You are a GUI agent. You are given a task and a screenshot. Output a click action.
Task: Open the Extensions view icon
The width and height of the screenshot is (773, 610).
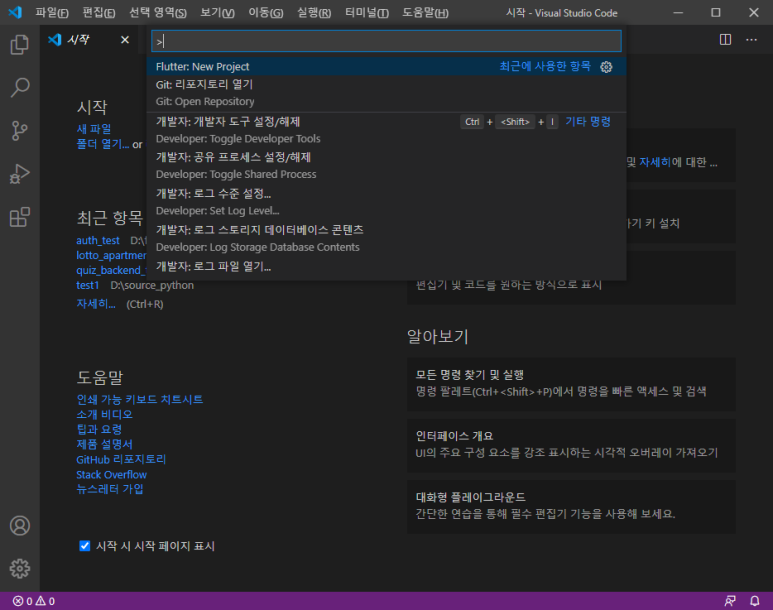(20, 217)
